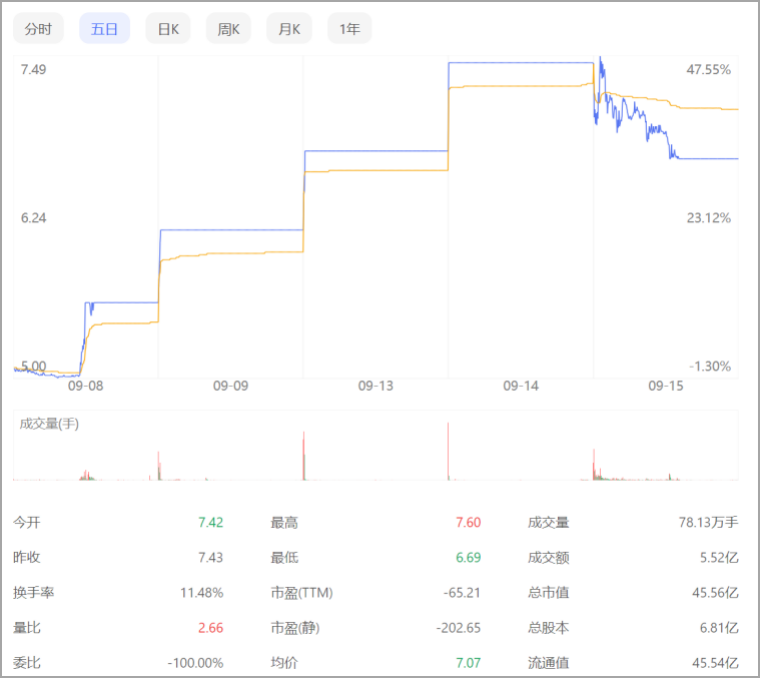Switch to 周K weekly chart

click(x=228, y=29)
